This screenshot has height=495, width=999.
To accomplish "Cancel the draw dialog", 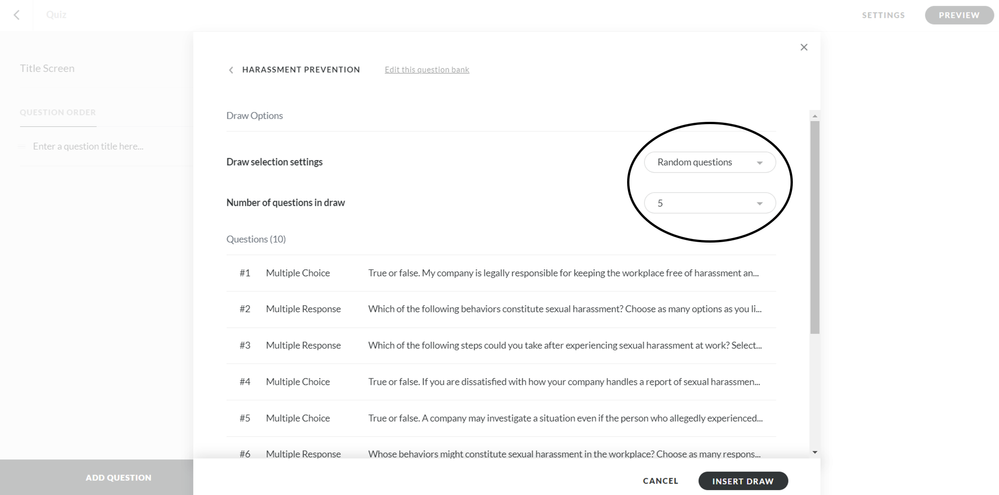I will tap(660, 481).
